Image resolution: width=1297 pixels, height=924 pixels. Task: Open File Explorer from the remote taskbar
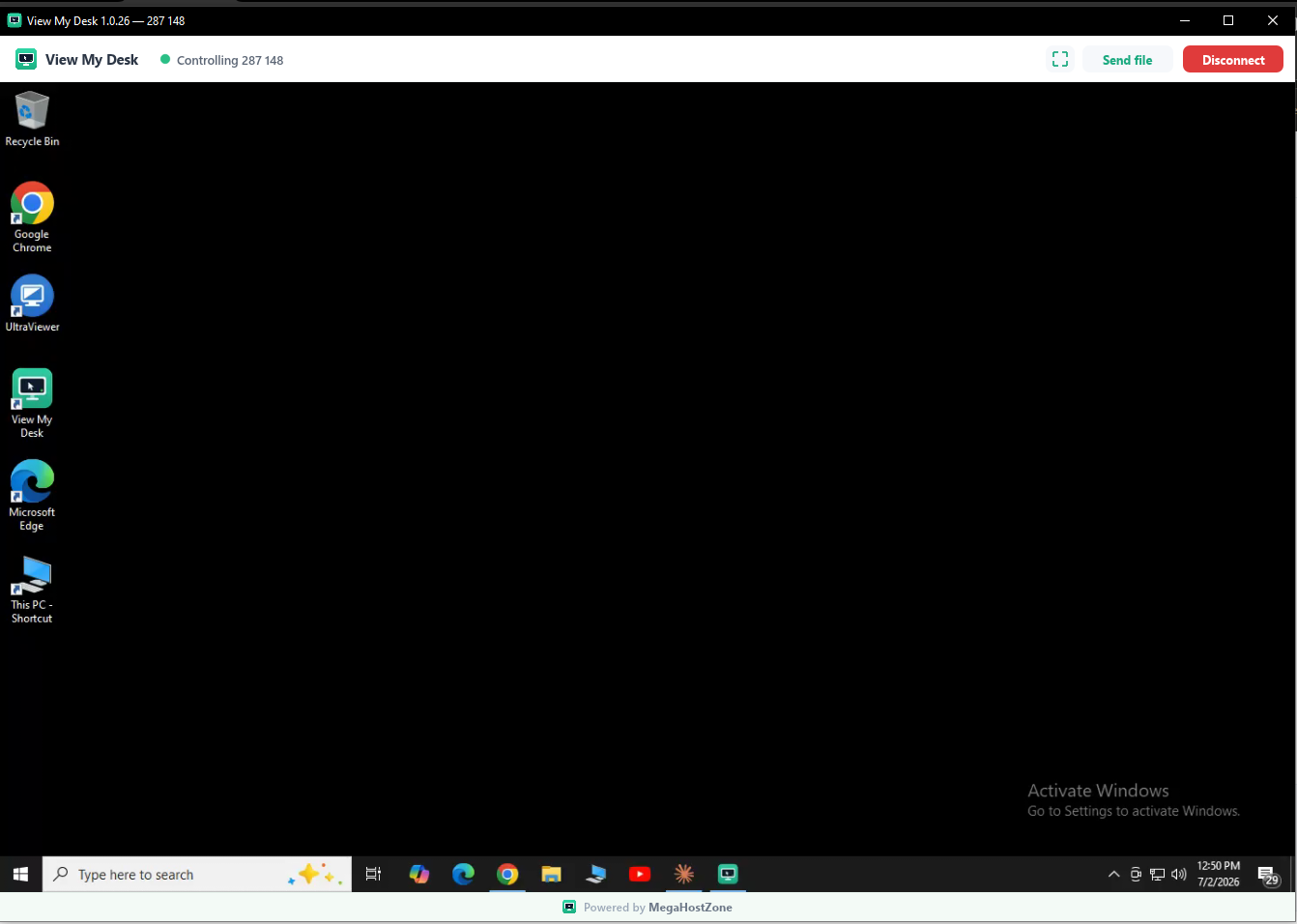click(551, 875)
